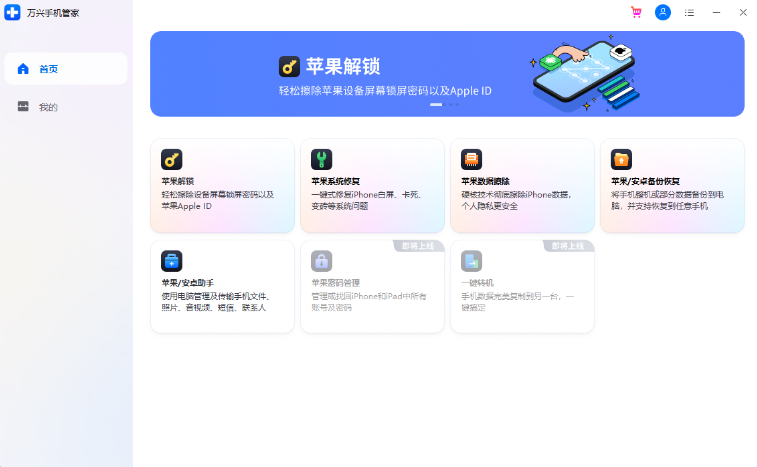The height and width of the screenshot is (467, 757).
Task: Click the 苹果解锁 card key icon
Action: [171, 159]
